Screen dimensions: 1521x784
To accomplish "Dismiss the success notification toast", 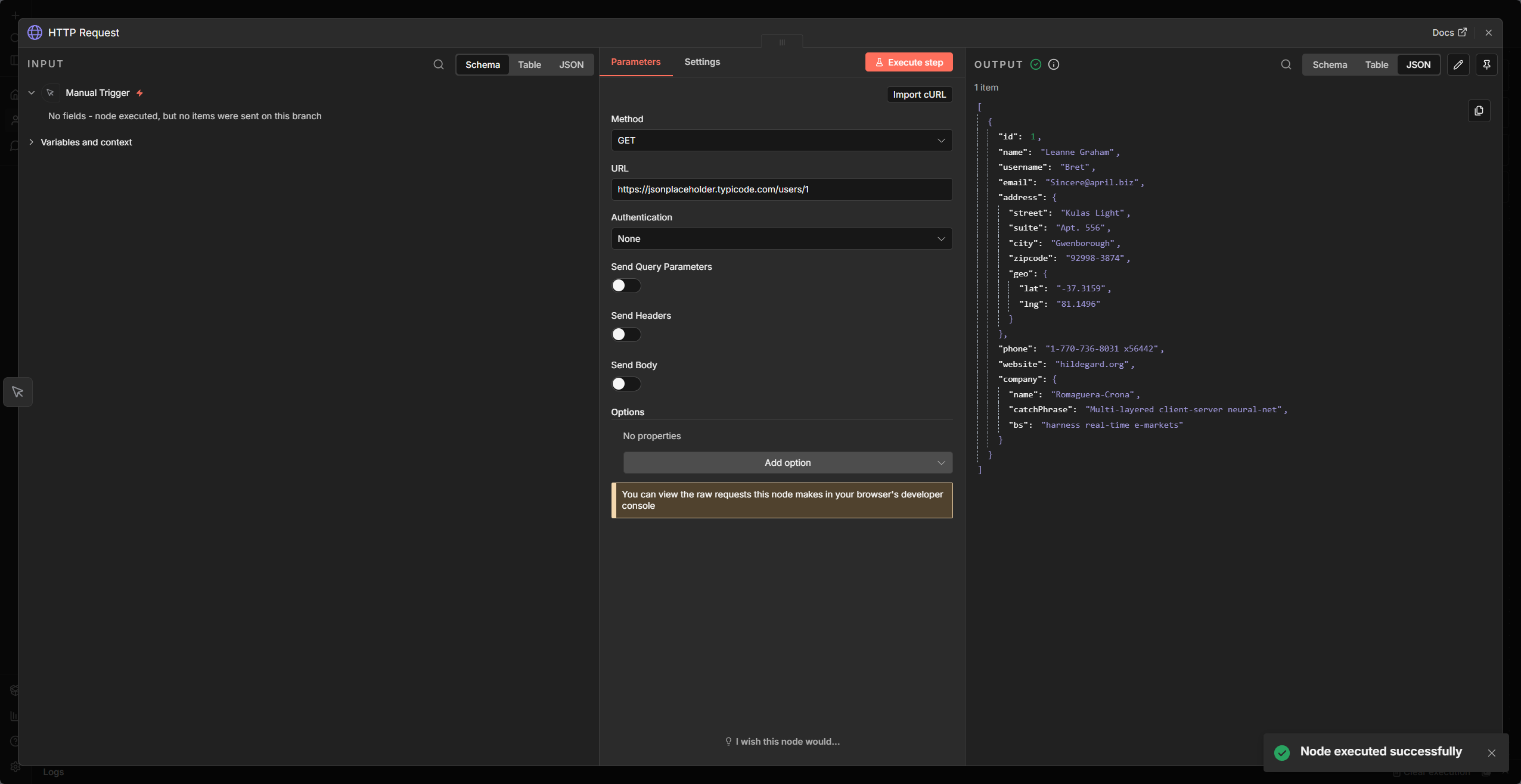I will tap(1491, 753).
